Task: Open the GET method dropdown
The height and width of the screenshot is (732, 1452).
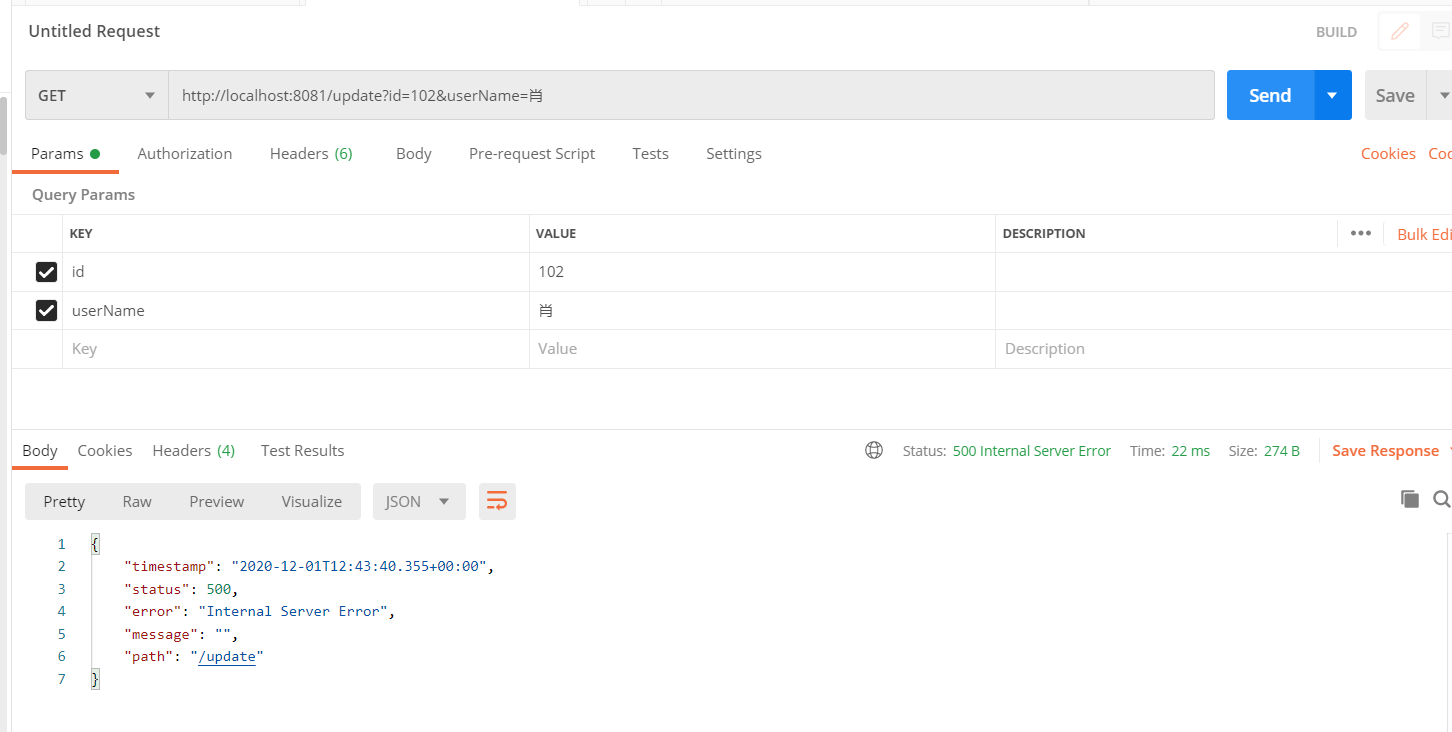Action: pos(96,94)
